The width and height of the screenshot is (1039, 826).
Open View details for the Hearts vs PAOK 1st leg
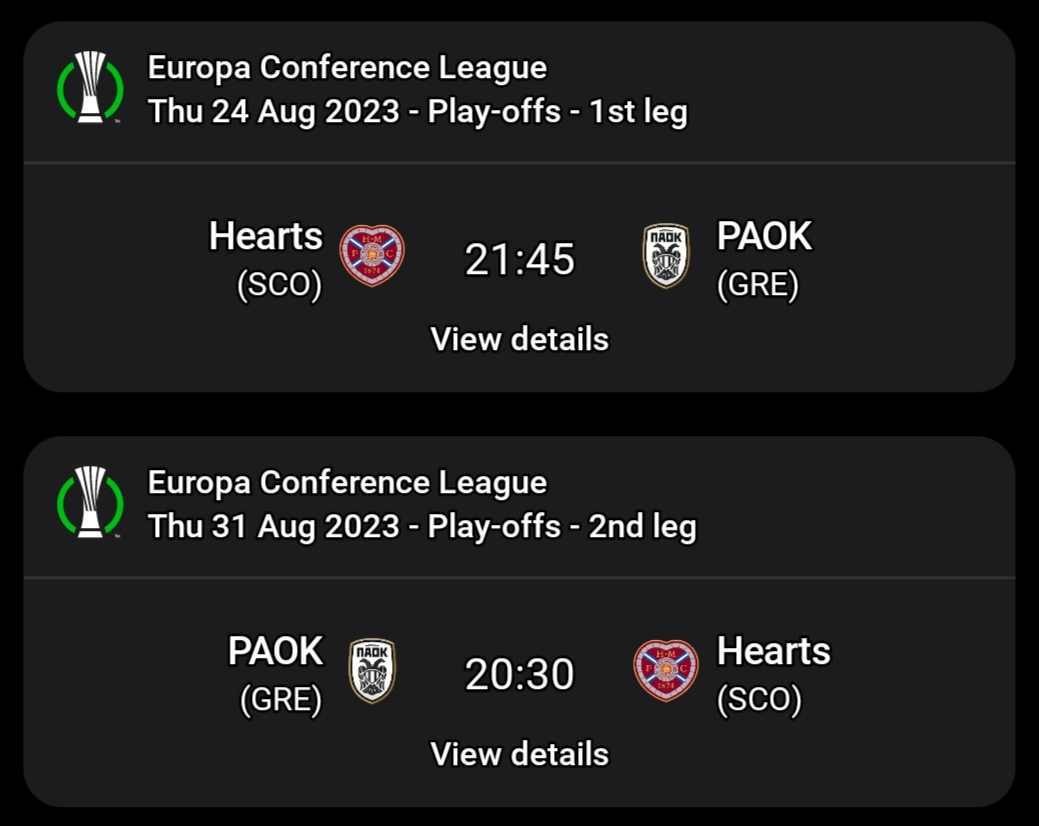click(x=519, y=339)
